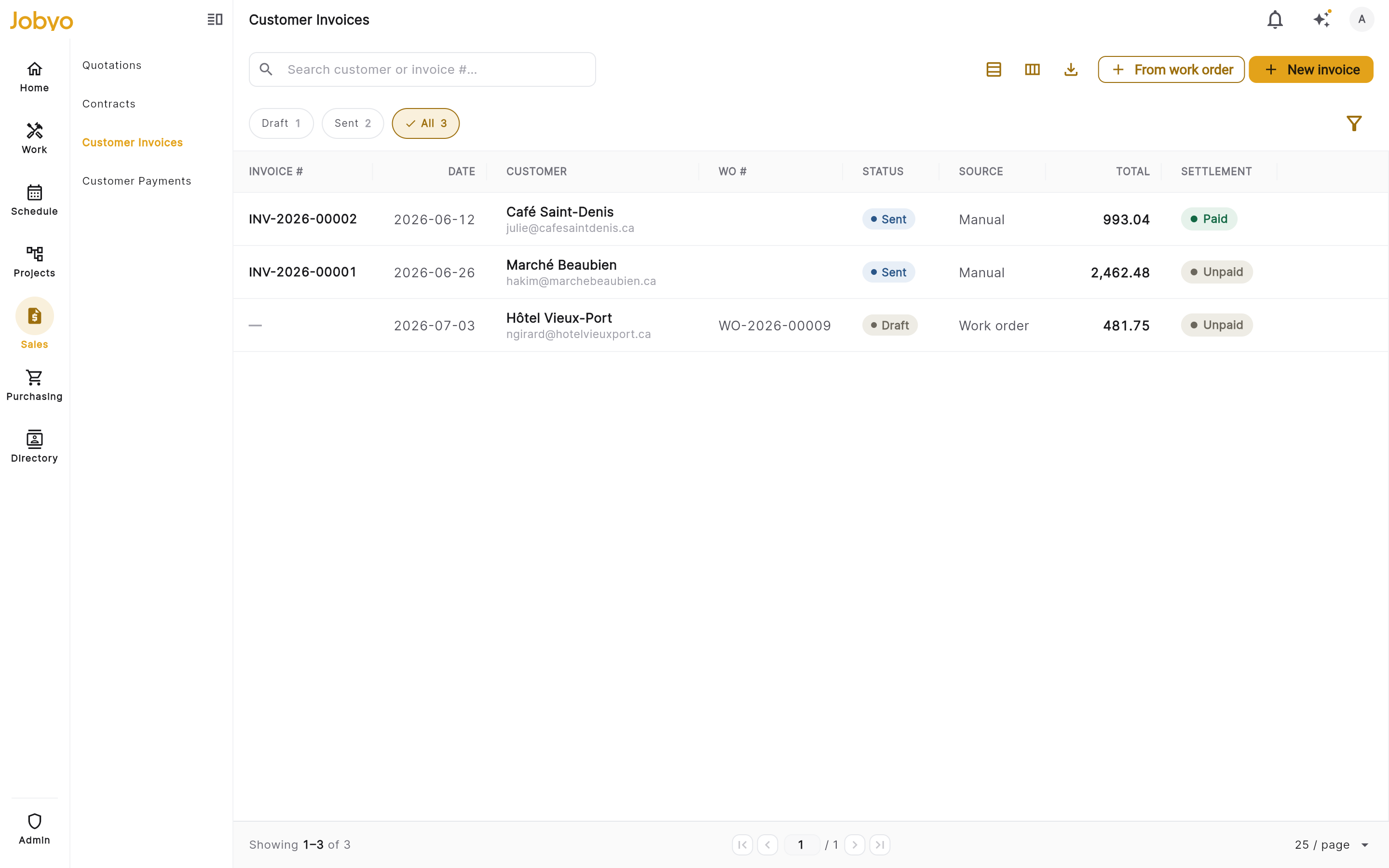Sort by the WO # column header
This screenshot has height=868, width=1389.
(733, 172)
